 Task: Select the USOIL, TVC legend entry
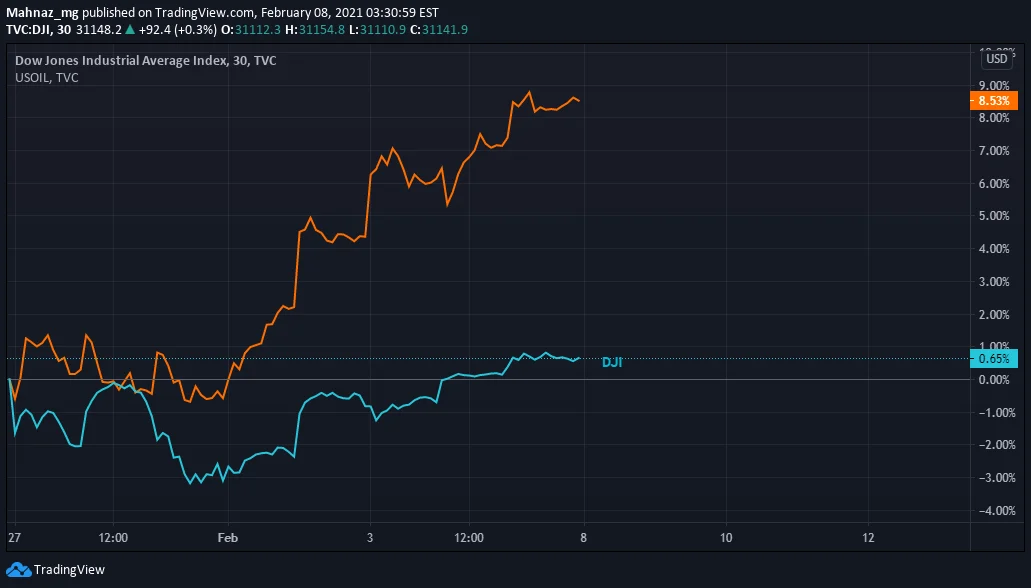(x=47, y=78)
